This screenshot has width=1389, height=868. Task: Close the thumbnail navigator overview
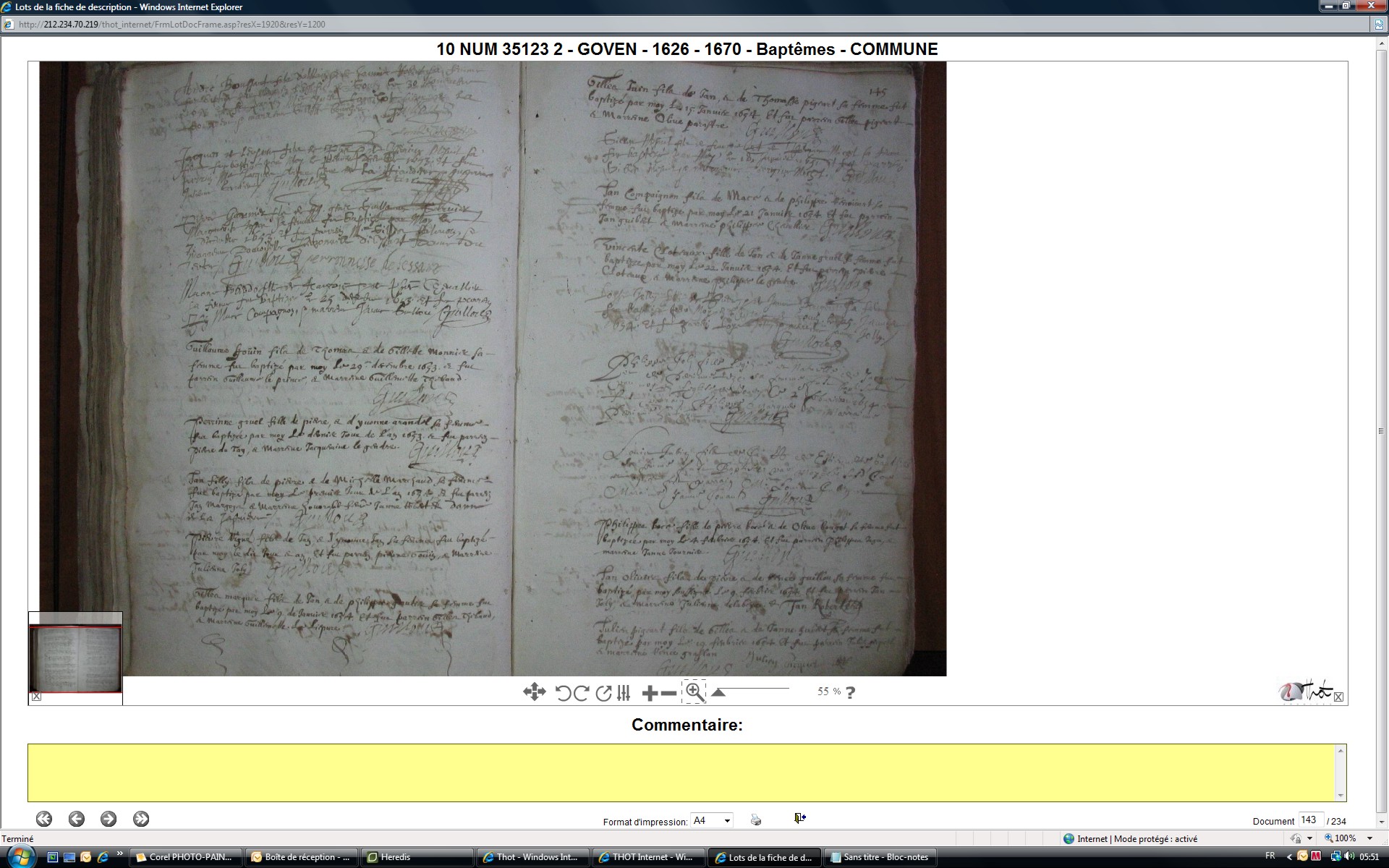(37, 697)
